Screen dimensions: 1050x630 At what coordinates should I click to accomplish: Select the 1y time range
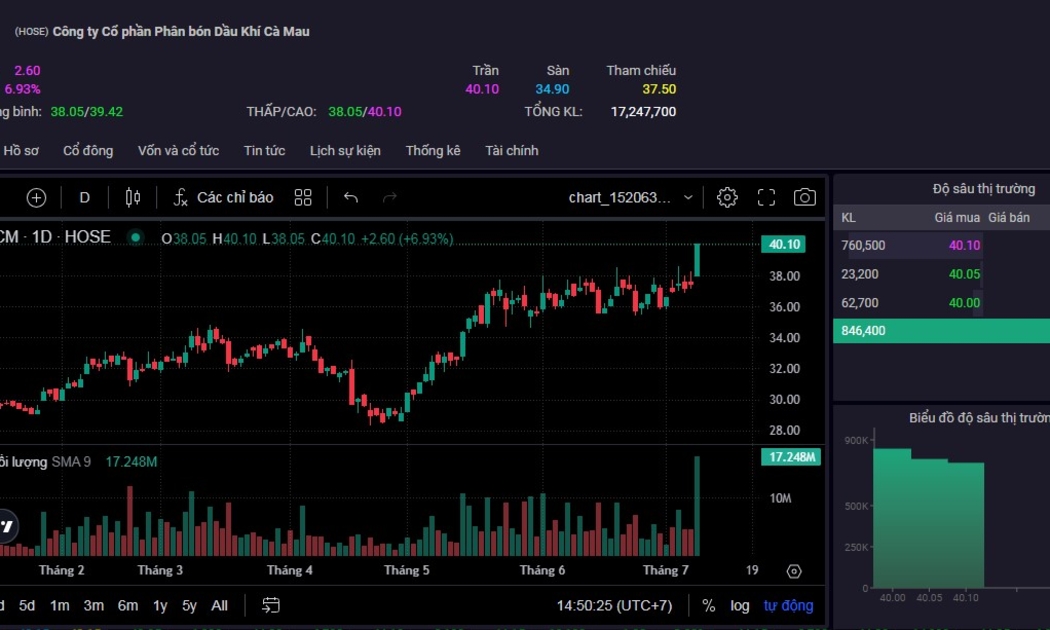pyautogui.click(x=160, y=605)
